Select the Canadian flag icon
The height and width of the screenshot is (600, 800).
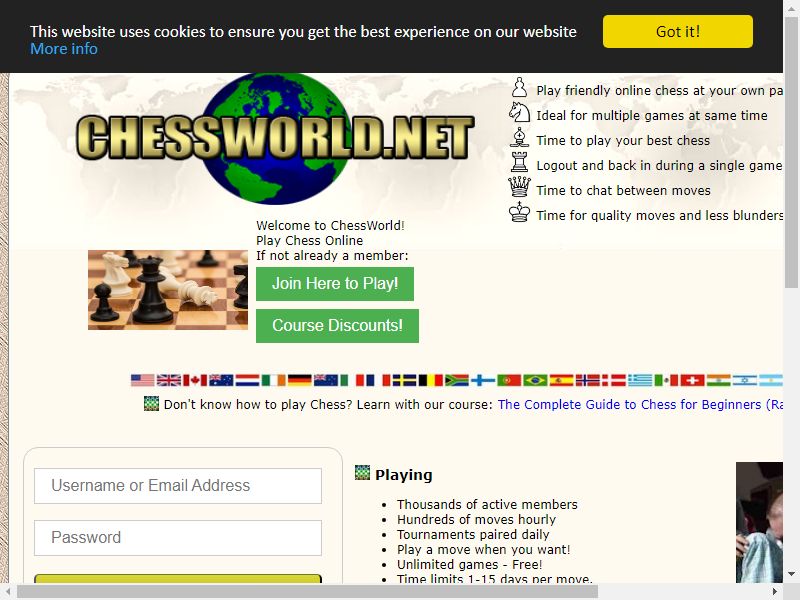pyautogui.click(x=195, y=380)
